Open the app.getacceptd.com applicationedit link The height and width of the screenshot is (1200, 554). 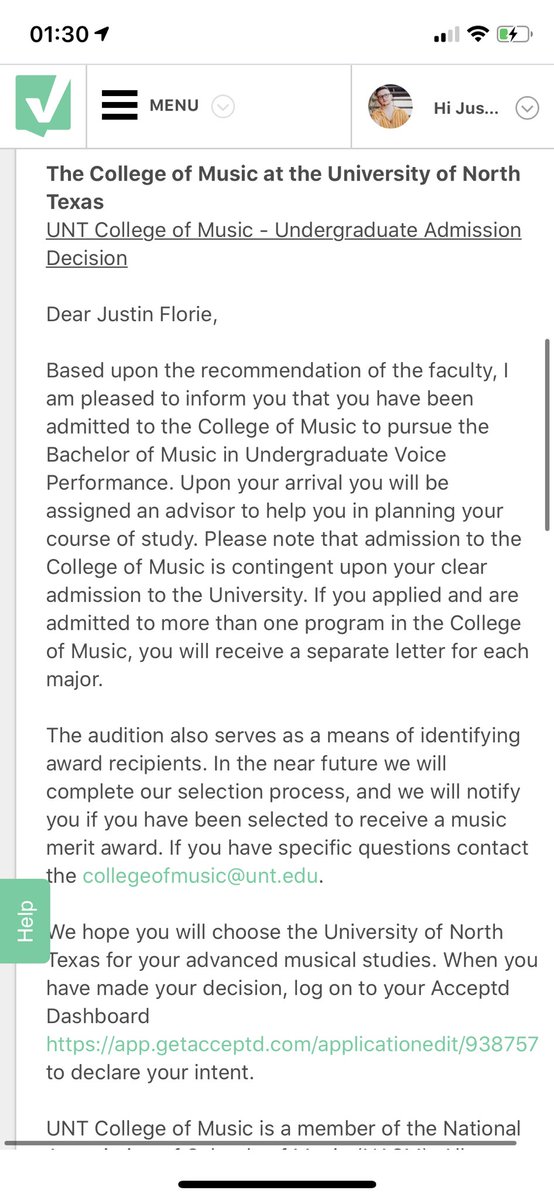coord(292,1044)
